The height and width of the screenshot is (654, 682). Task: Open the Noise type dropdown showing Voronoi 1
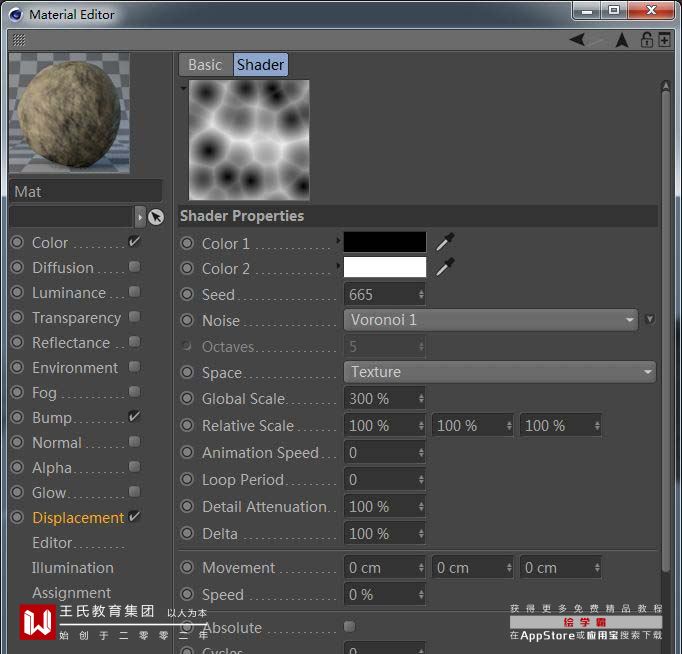click(491, 320)
